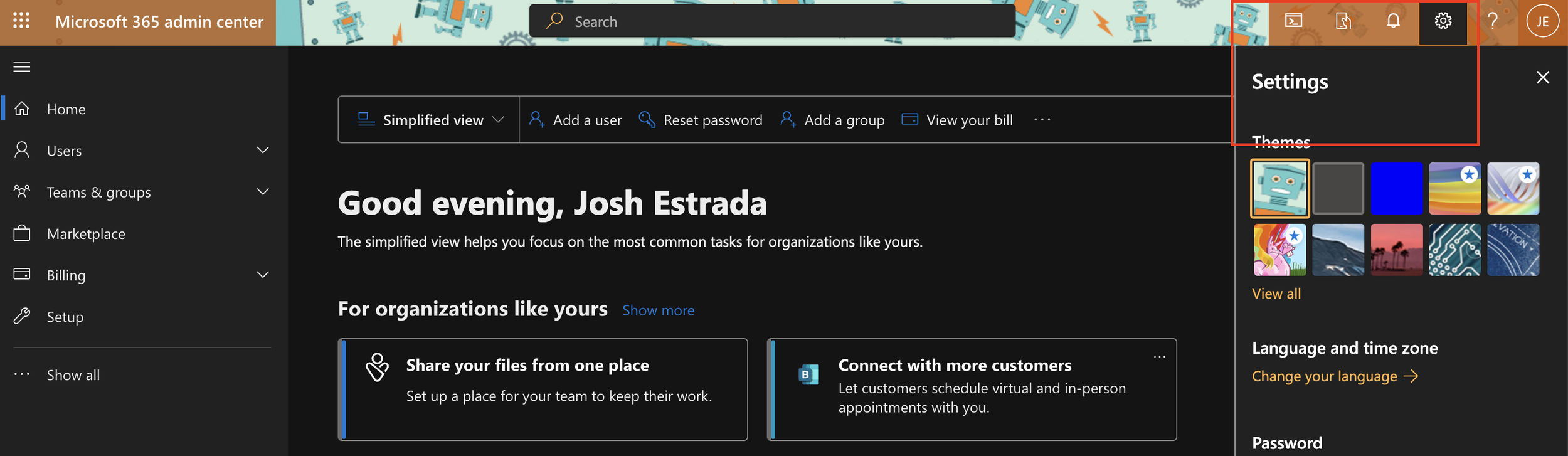Click View all themes link
The width and height of the screenshot is (1568, 456).
1276,294
